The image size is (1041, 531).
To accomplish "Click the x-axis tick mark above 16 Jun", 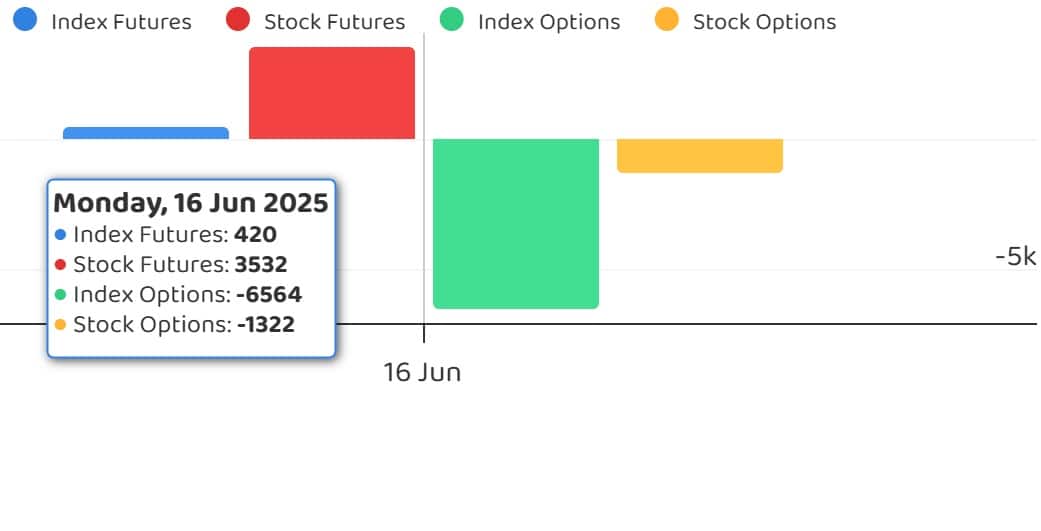I will [x=424, y=333].
